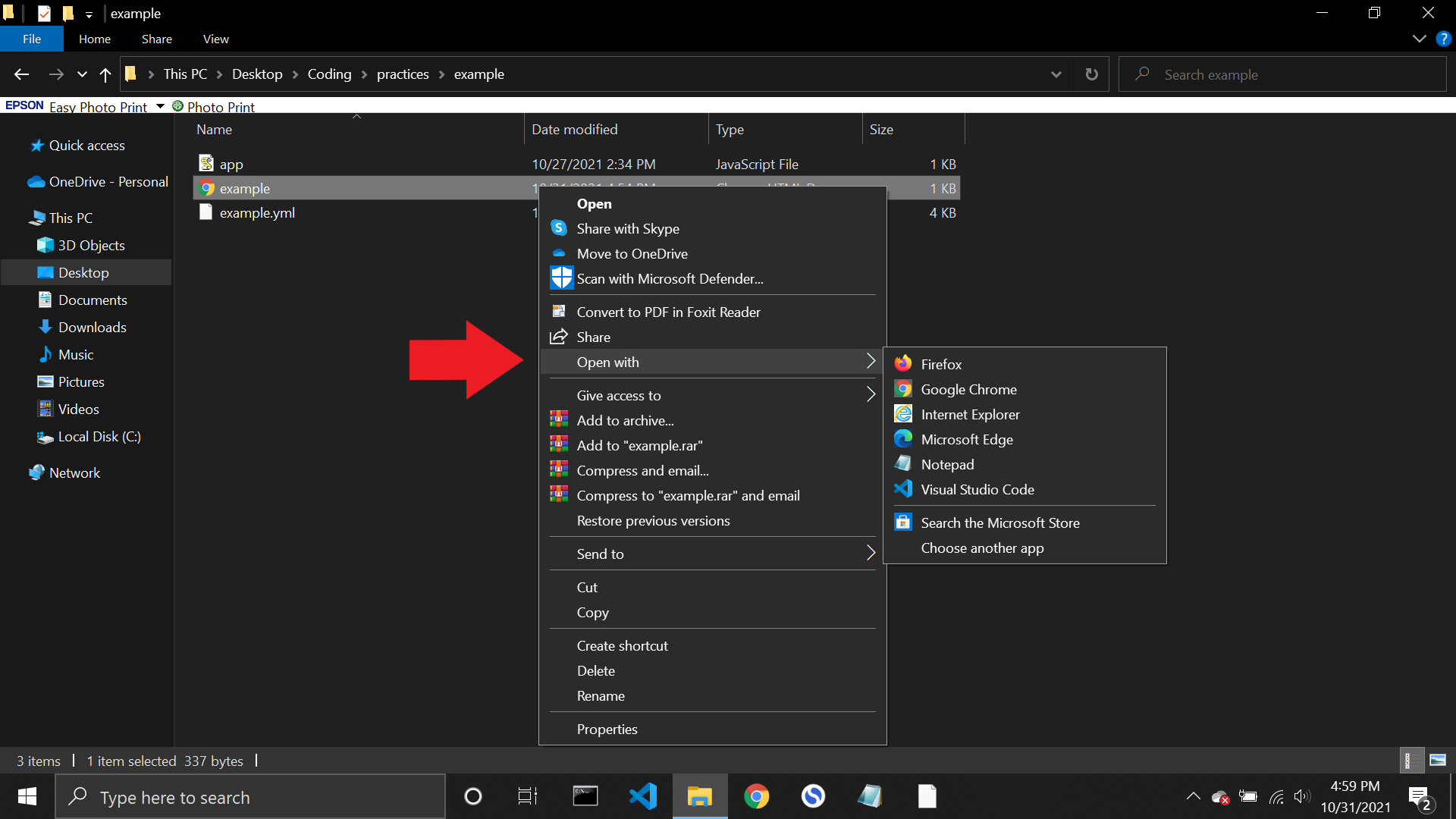The height and width of the screenshot is (819, 1456).
Task: Open the recent locations dropdown
Action: click(x=81, y=74)
